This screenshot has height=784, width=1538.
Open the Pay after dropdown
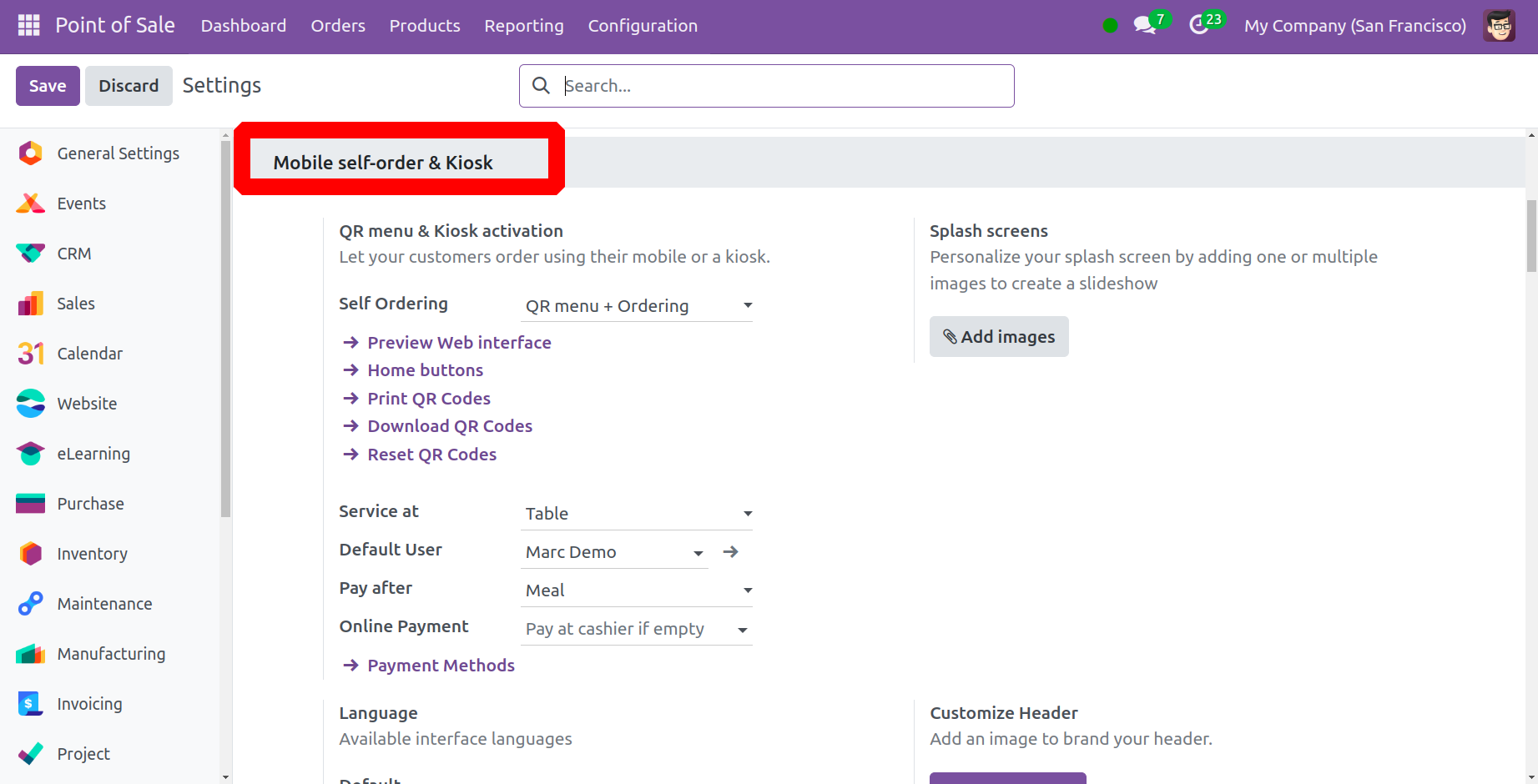[x=636, y=591]
